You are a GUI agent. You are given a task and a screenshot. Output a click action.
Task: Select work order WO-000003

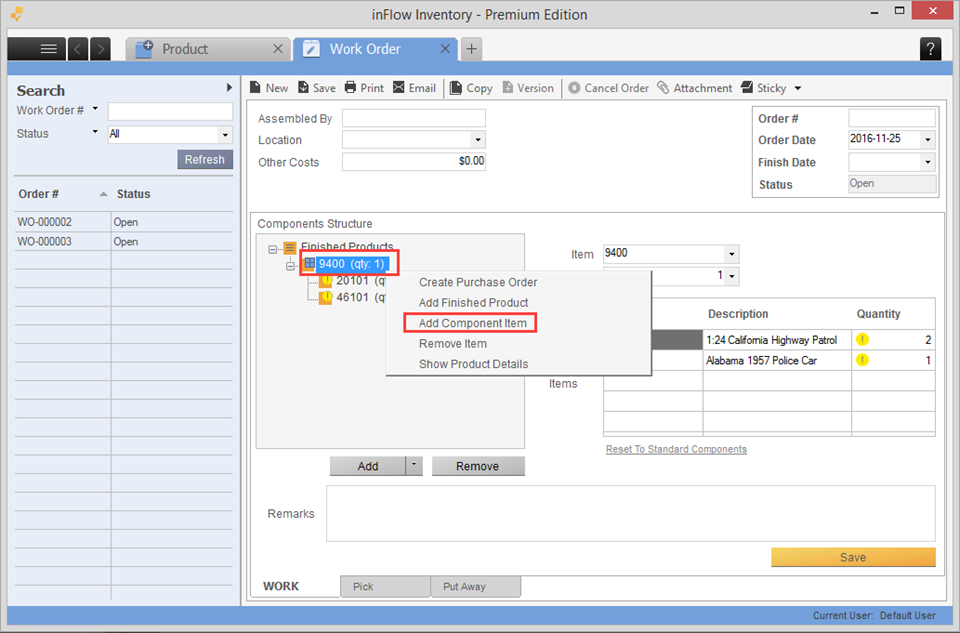click(x=124, y=241)
